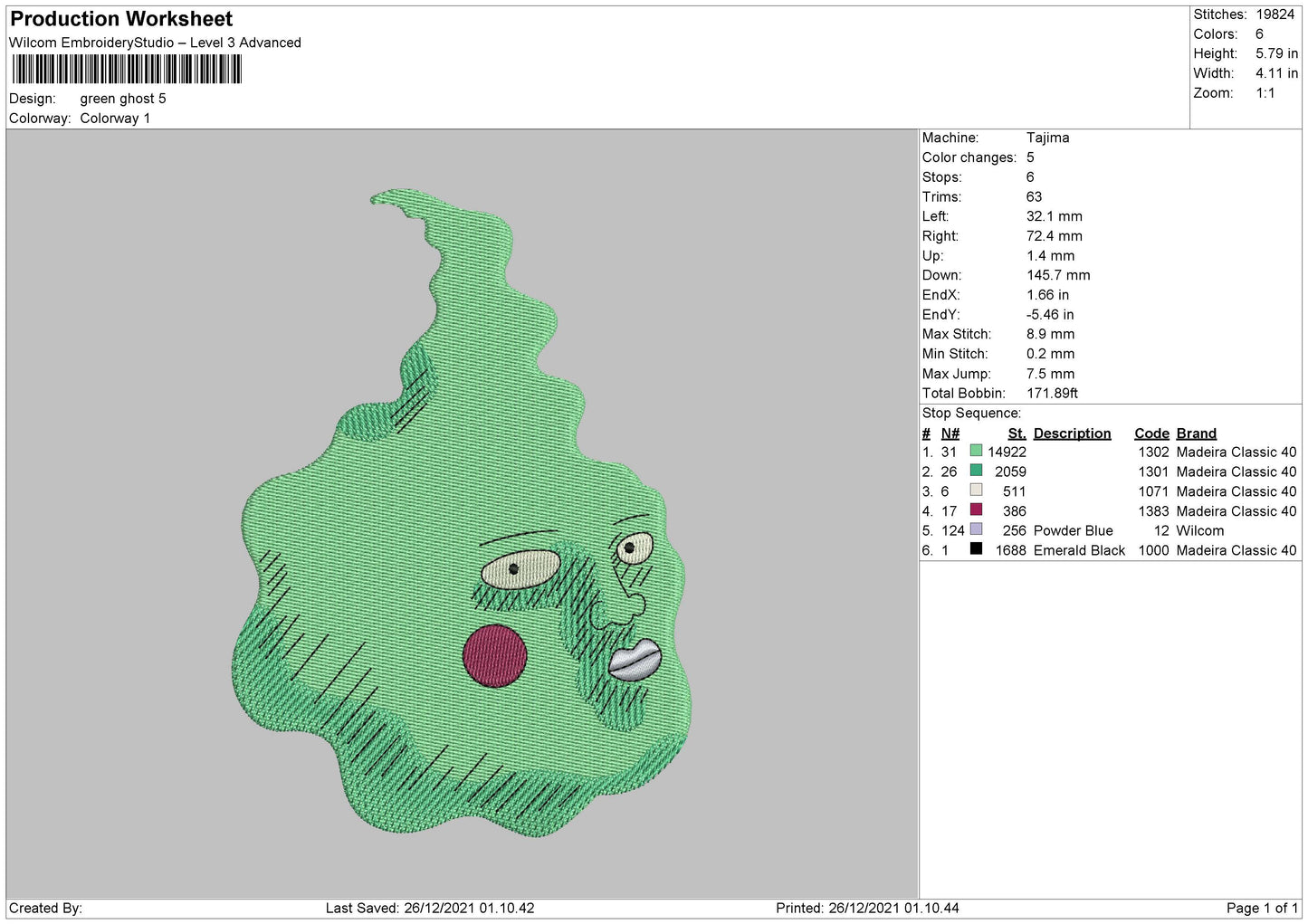Click thread code 1301
Image resolution: width=1308 pixels, height=924 pixels.
point(1153,472)
